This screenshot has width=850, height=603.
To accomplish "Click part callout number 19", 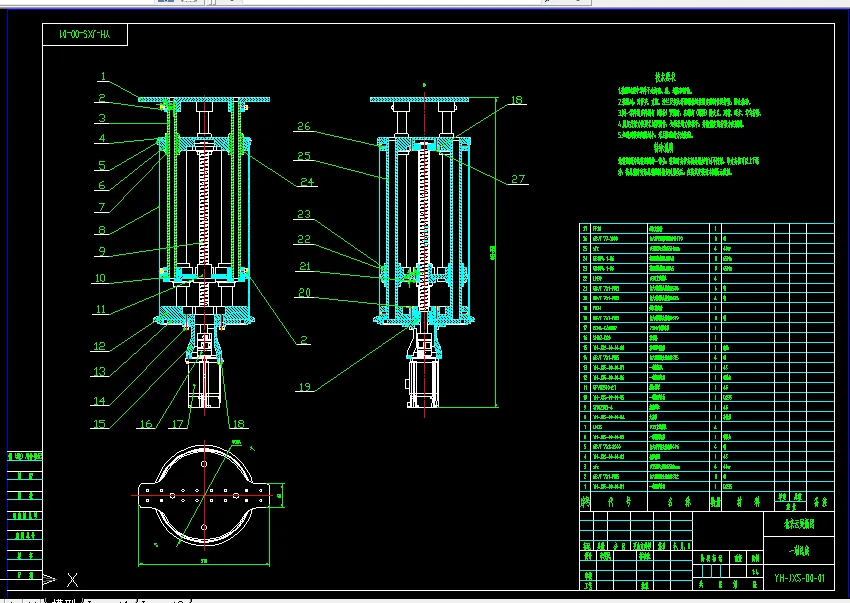I will coord(304,387).
